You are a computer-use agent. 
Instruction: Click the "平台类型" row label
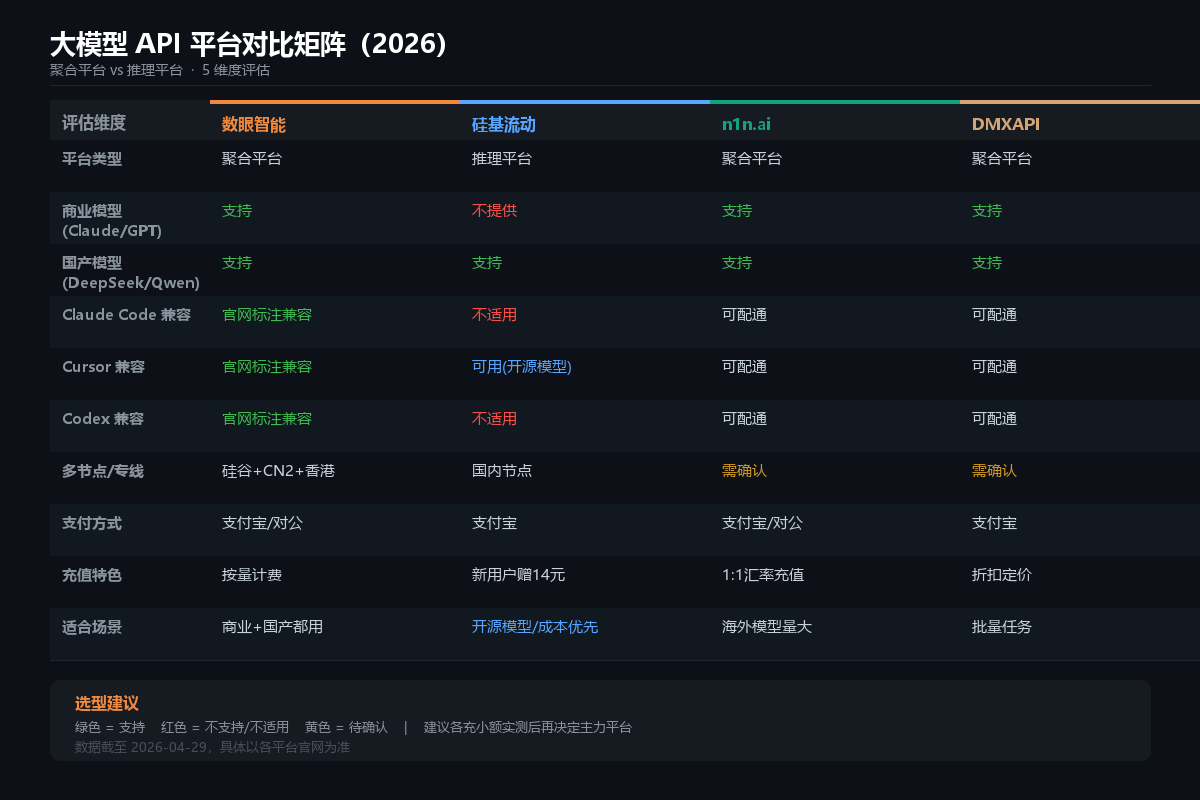pyautogui.click(x=92, y=158)
